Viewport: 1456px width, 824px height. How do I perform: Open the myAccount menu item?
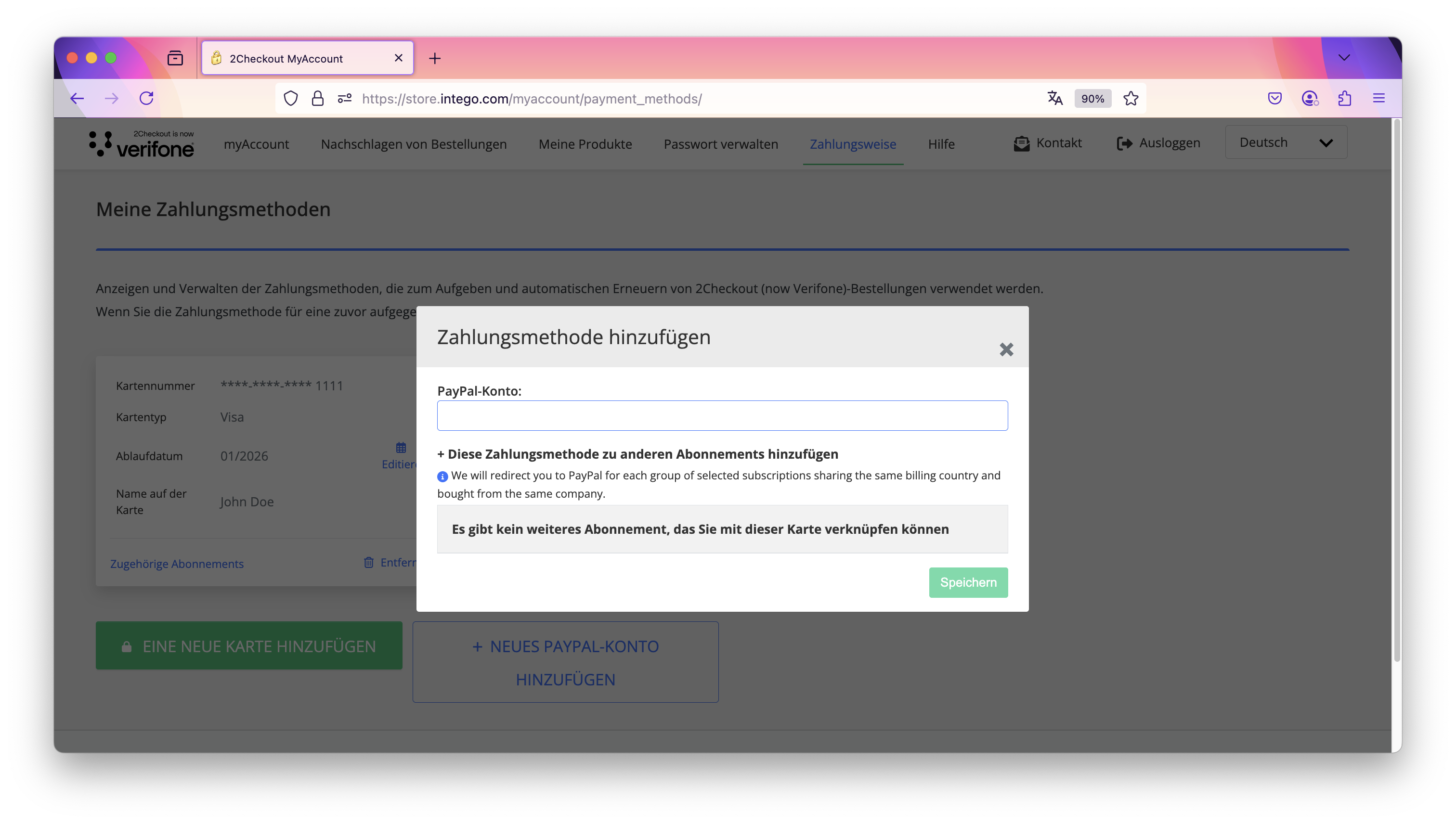coord(256,144)
